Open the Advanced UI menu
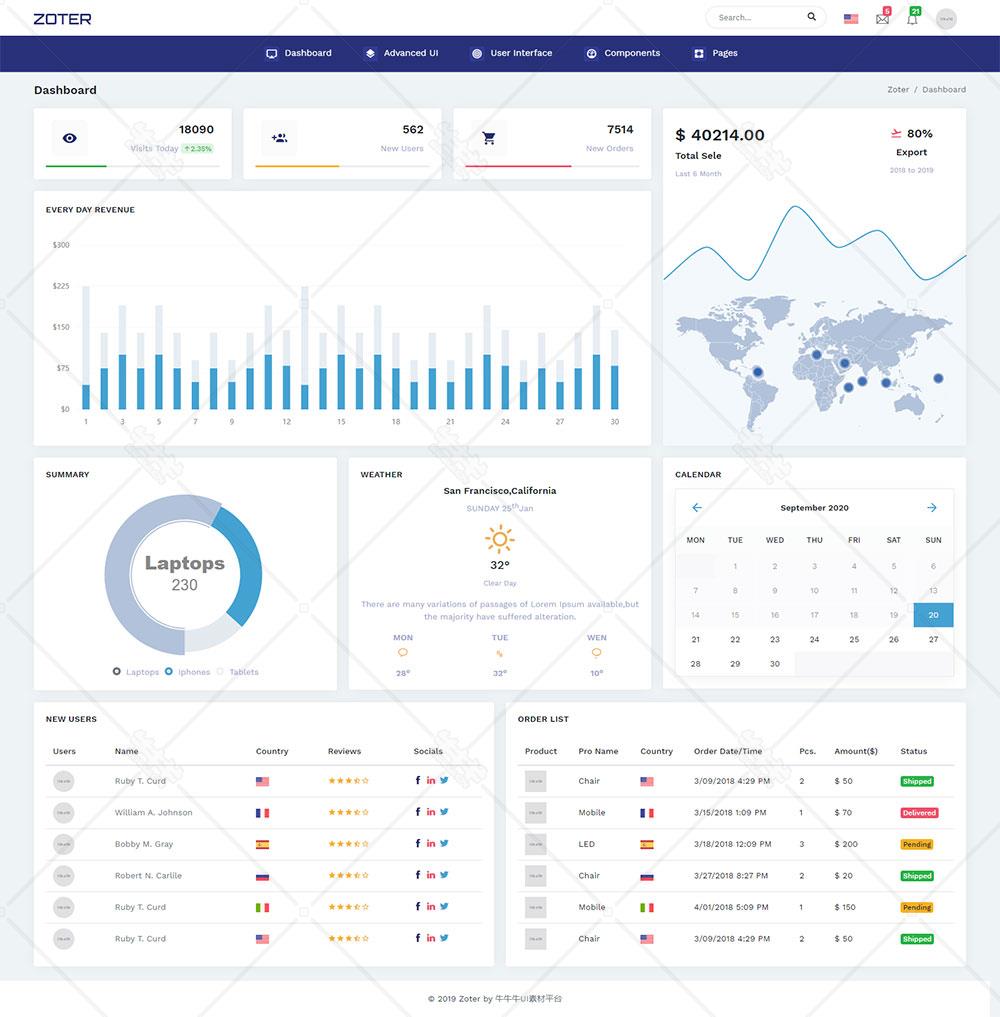Screen dimensions: 1000x1017 401,53
